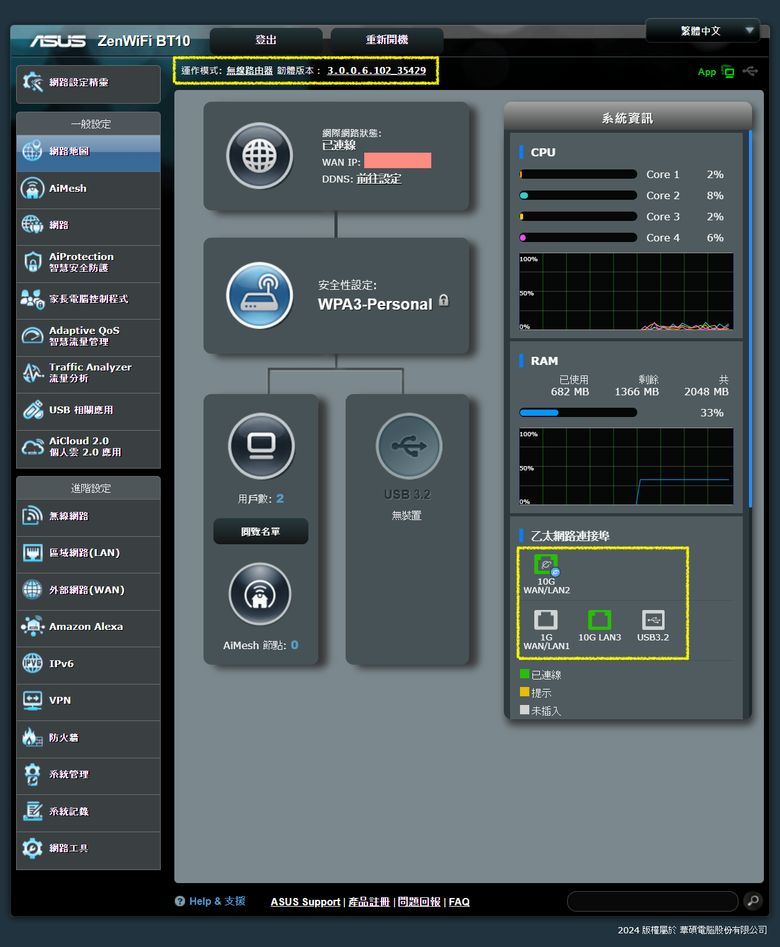This screenshot has height=947, width=780.
Task: Click the 系統資訊 panel header
Action: tap(627, 117)
